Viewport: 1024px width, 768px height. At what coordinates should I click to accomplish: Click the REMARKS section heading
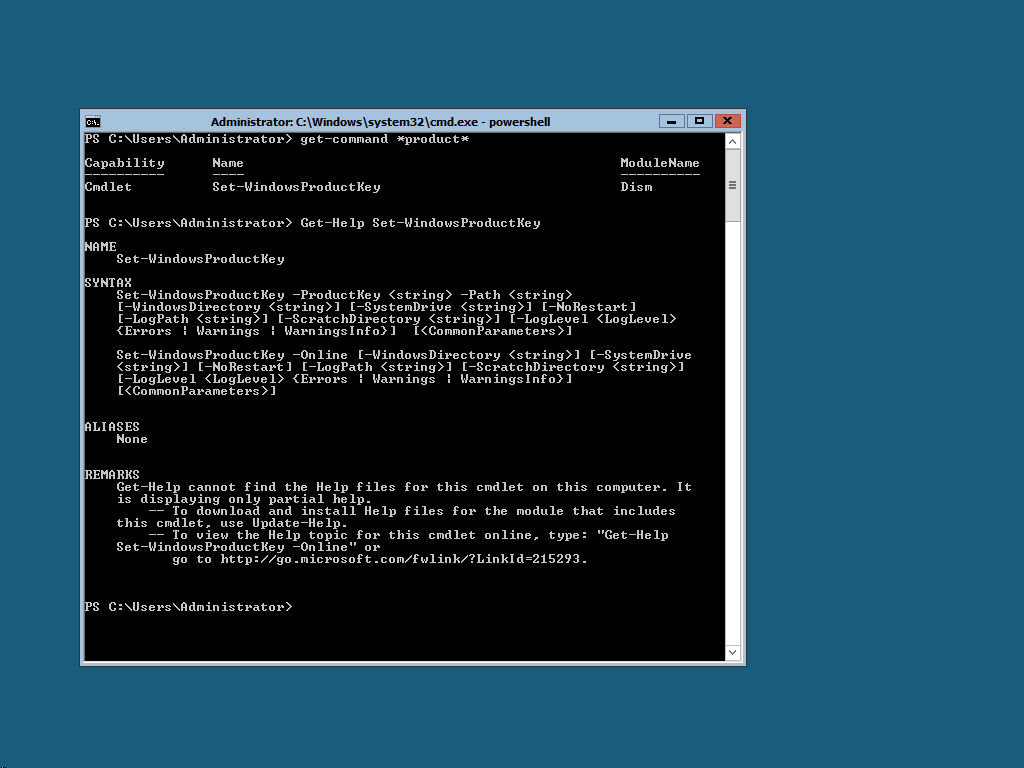[x=112, y=475]
